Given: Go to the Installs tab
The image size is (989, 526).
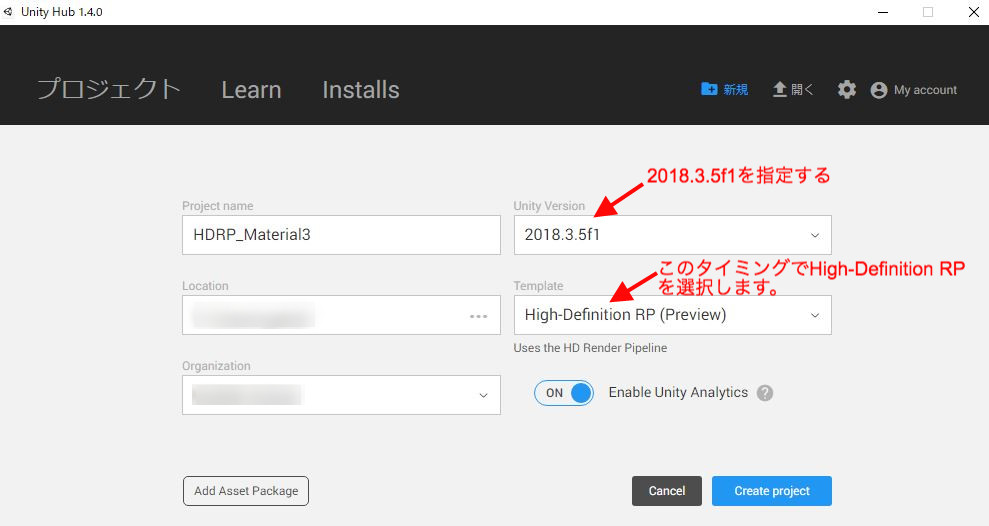Looking at the screenshot, I should [x=361, y=90].
